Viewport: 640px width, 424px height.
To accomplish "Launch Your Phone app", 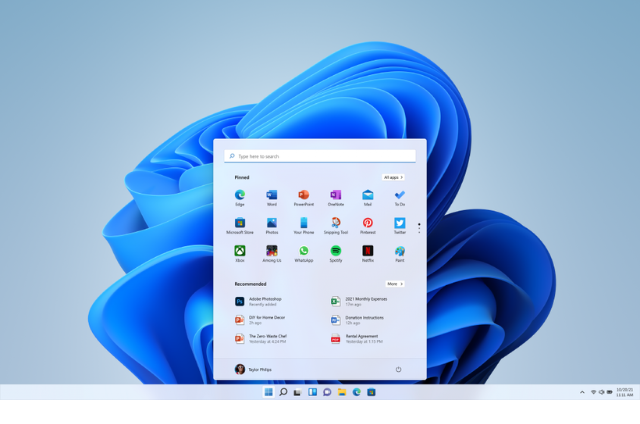I will [x=304, y=226].
